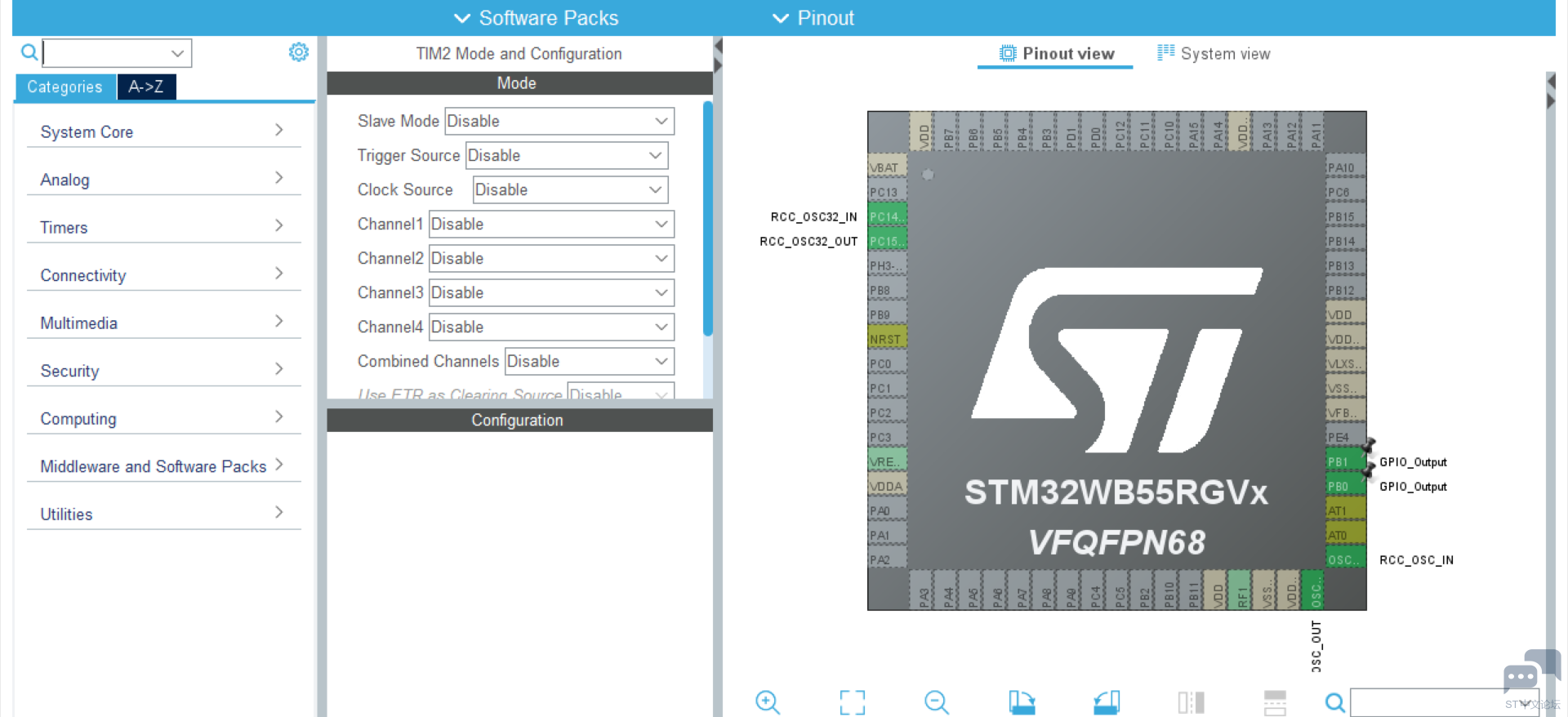This screenshot has height=717, width=1568.
Task: Click the pin search input field
Action: (1444, 702)
